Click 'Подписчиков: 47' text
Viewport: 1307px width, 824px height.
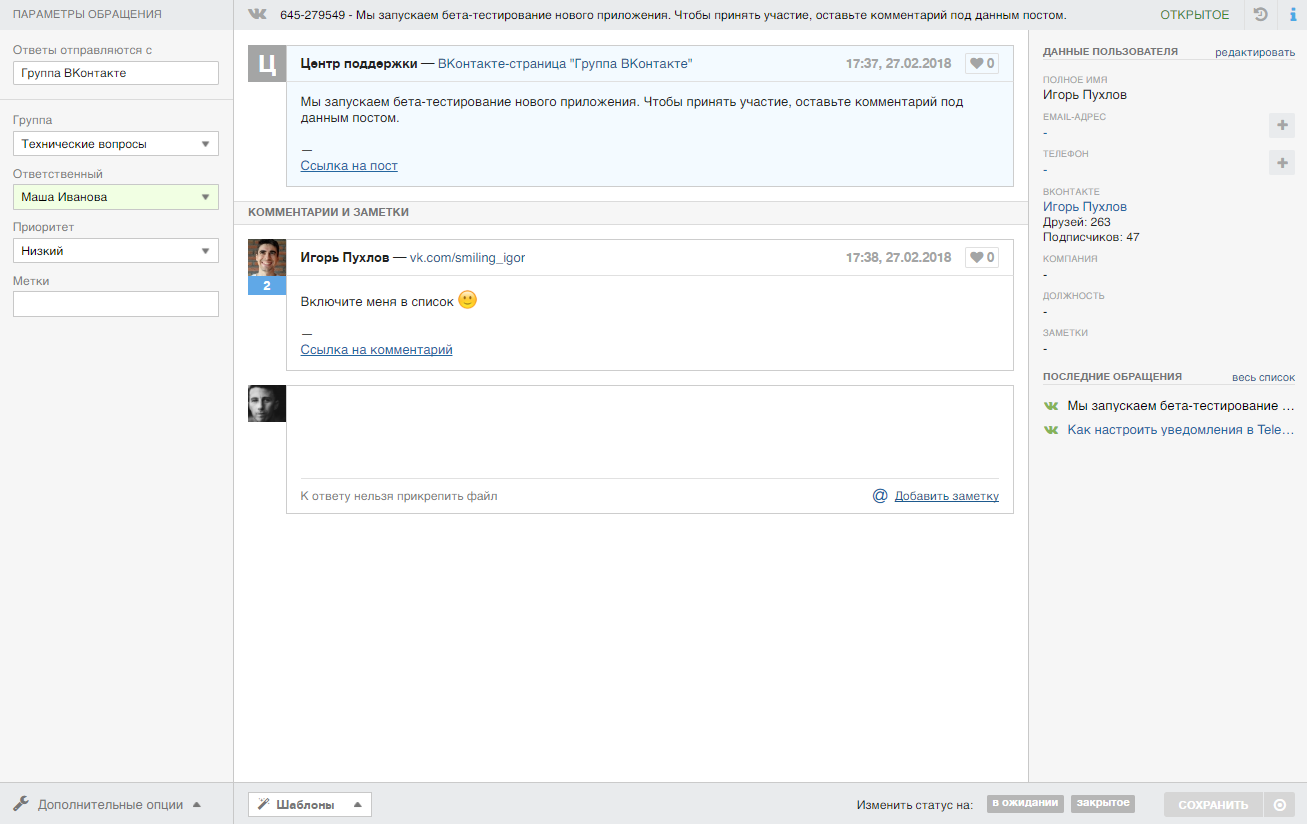pyautogui.click(x=1091, y=238)
